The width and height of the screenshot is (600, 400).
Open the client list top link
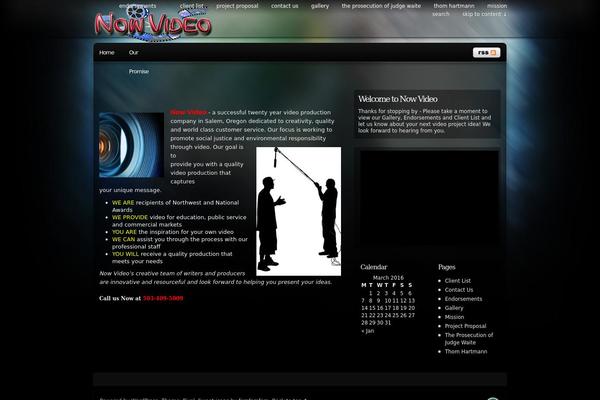(x=192, y=6)
